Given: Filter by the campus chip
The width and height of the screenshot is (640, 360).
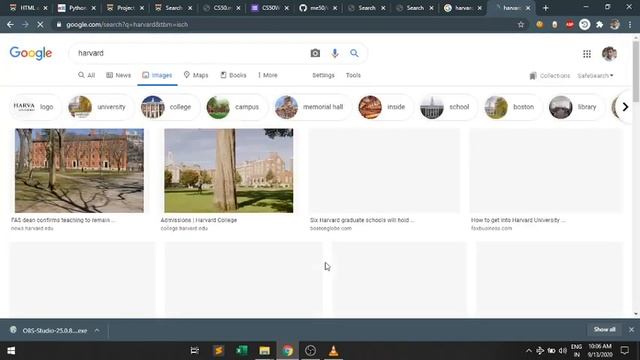Looking at the screenshot, I should pyautogui.click(x=236, y=107).
